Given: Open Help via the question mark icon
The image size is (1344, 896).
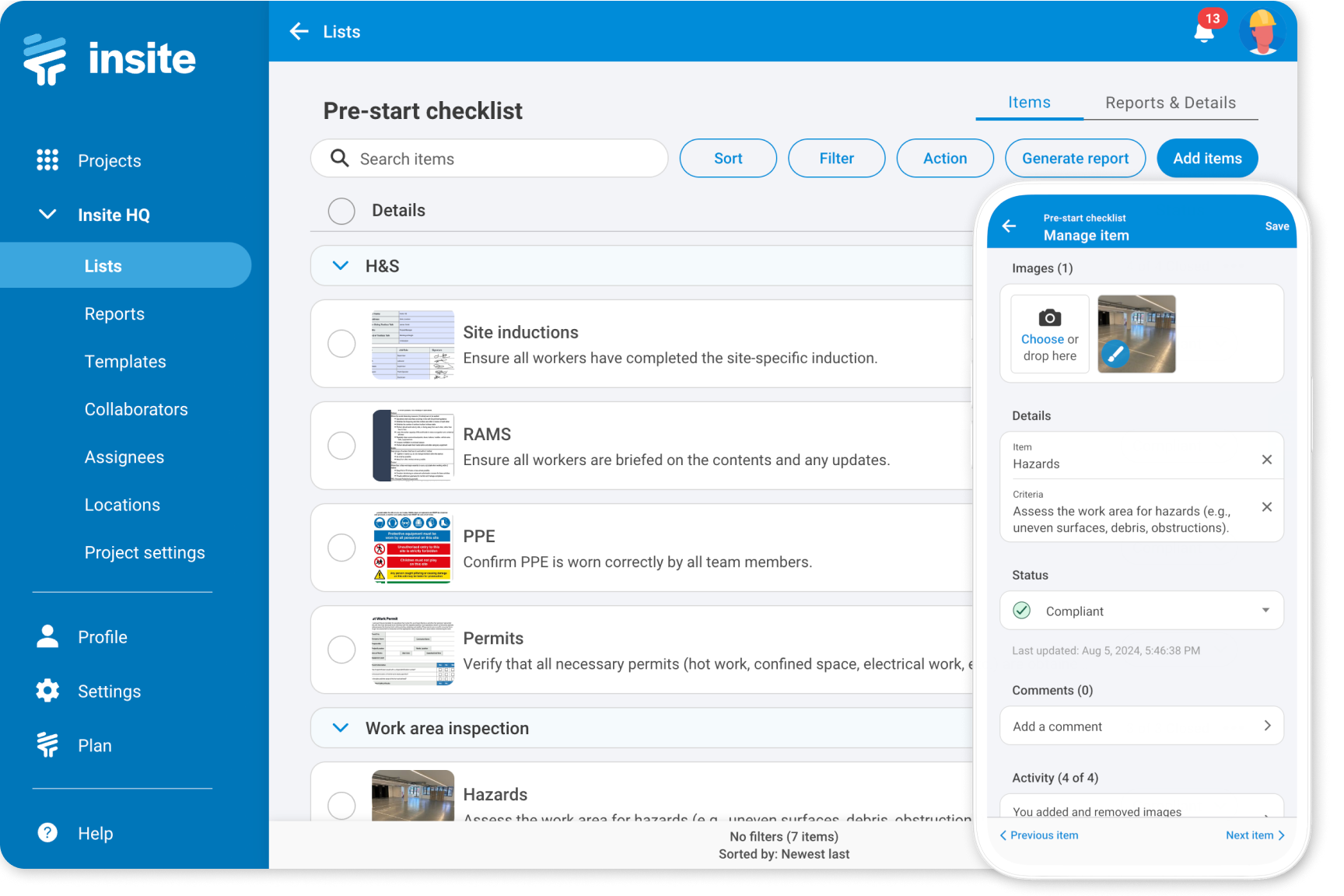Looking at the screenshot, I should (47, 832).
